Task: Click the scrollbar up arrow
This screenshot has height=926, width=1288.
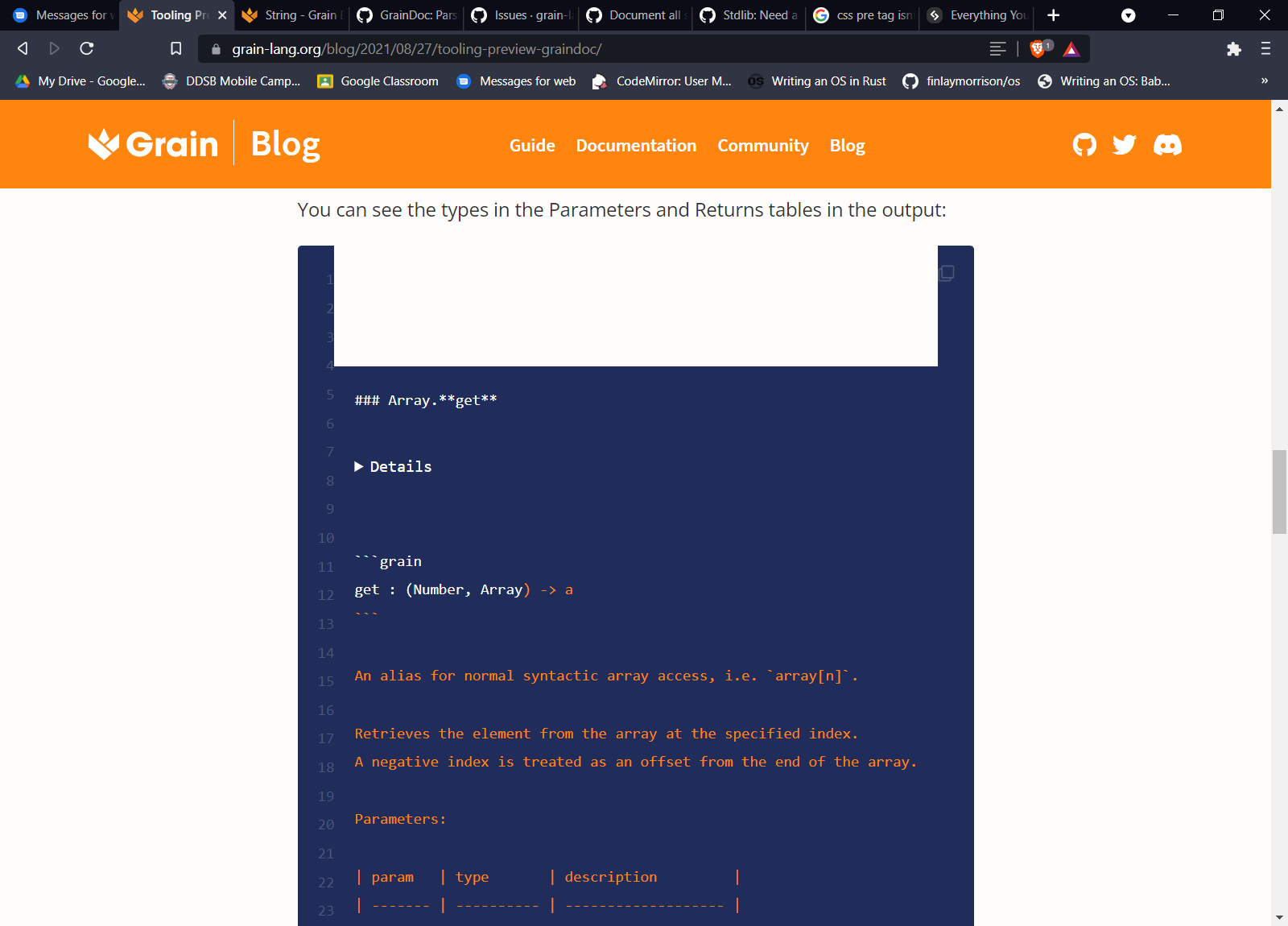Action: (1279, 108)
